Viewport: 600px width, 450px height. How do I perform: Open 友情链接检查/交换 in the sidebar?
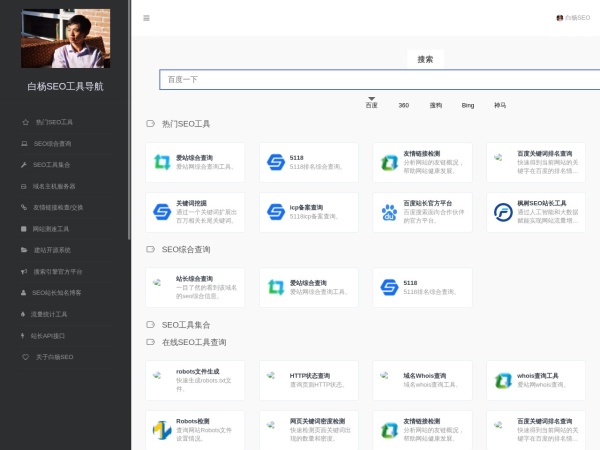click(x=58, y=207)
